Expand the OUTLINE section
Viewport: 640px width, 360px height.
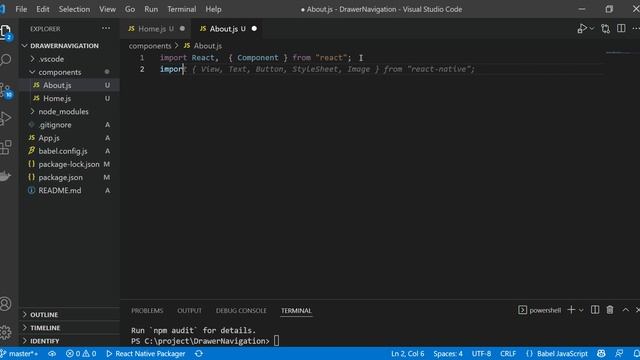(x=44, y=315)
